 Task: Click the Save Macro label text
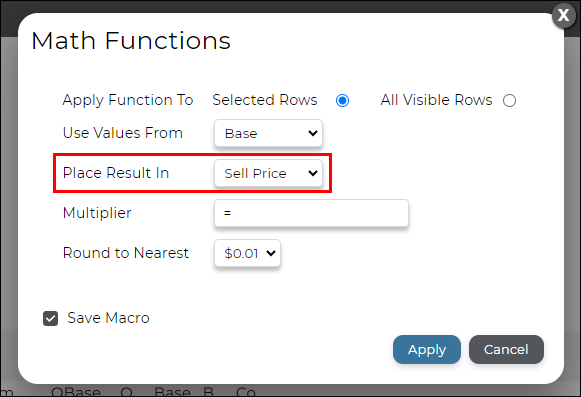pyautogui.click(x=108, y=318)
